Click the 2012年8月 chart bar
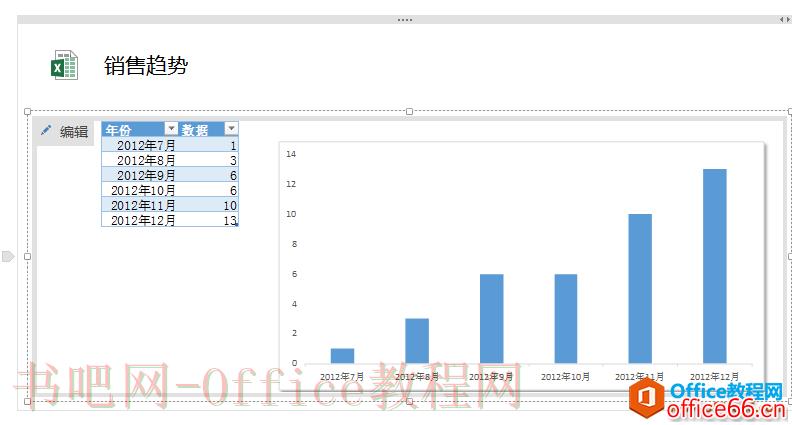The height and width of the screenshot is (425, 792). [417, 341]
